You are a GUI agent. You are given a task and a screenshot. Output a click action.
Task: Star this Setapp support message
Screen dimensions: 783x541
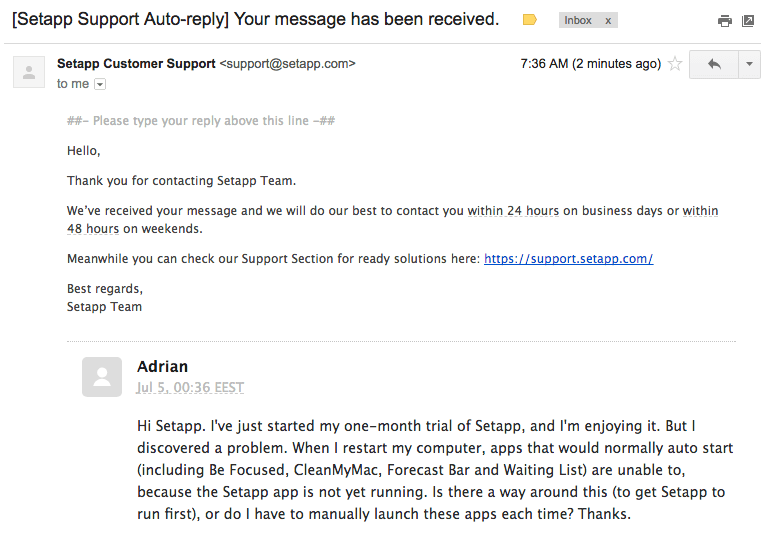click(x=675, y=64)
